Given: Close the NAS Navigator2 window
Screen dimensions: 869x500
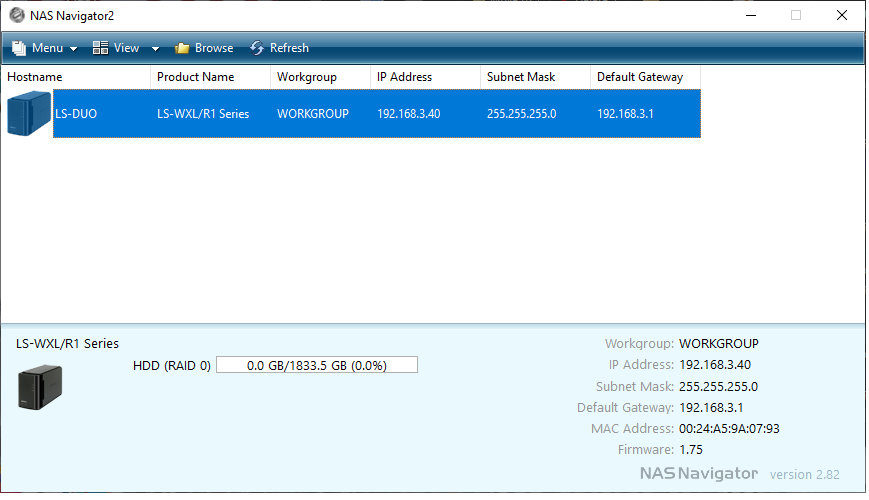Looking at the screenshot, I should [x=842, y=16].
